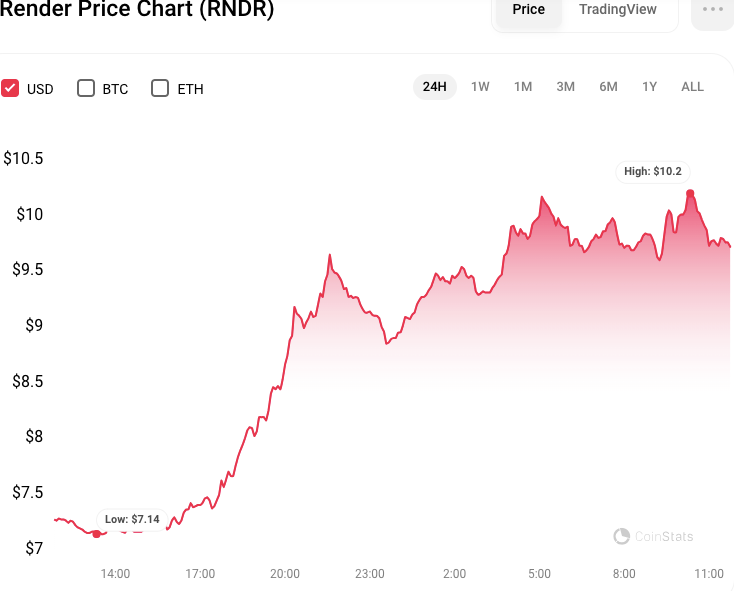
Task: Open the three-dots more options menu
Action: pos(713,10)
